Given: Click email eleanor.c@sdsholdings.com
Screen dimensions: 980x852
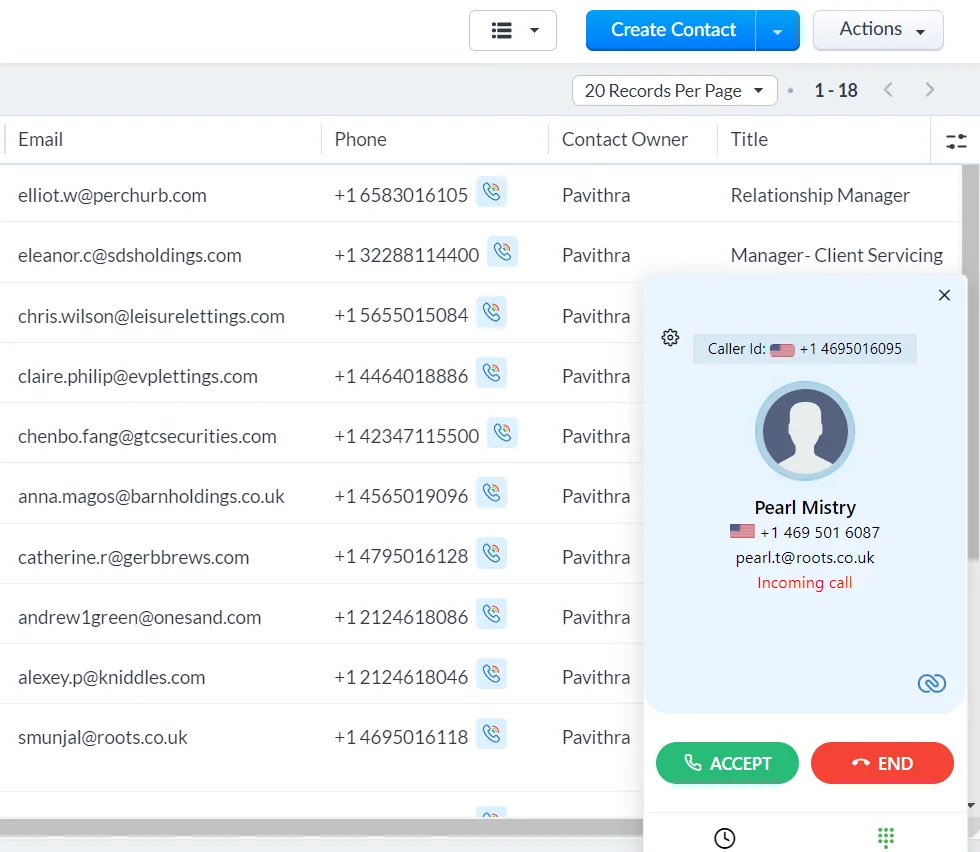Looking at the screenshot, I should 129,256.
